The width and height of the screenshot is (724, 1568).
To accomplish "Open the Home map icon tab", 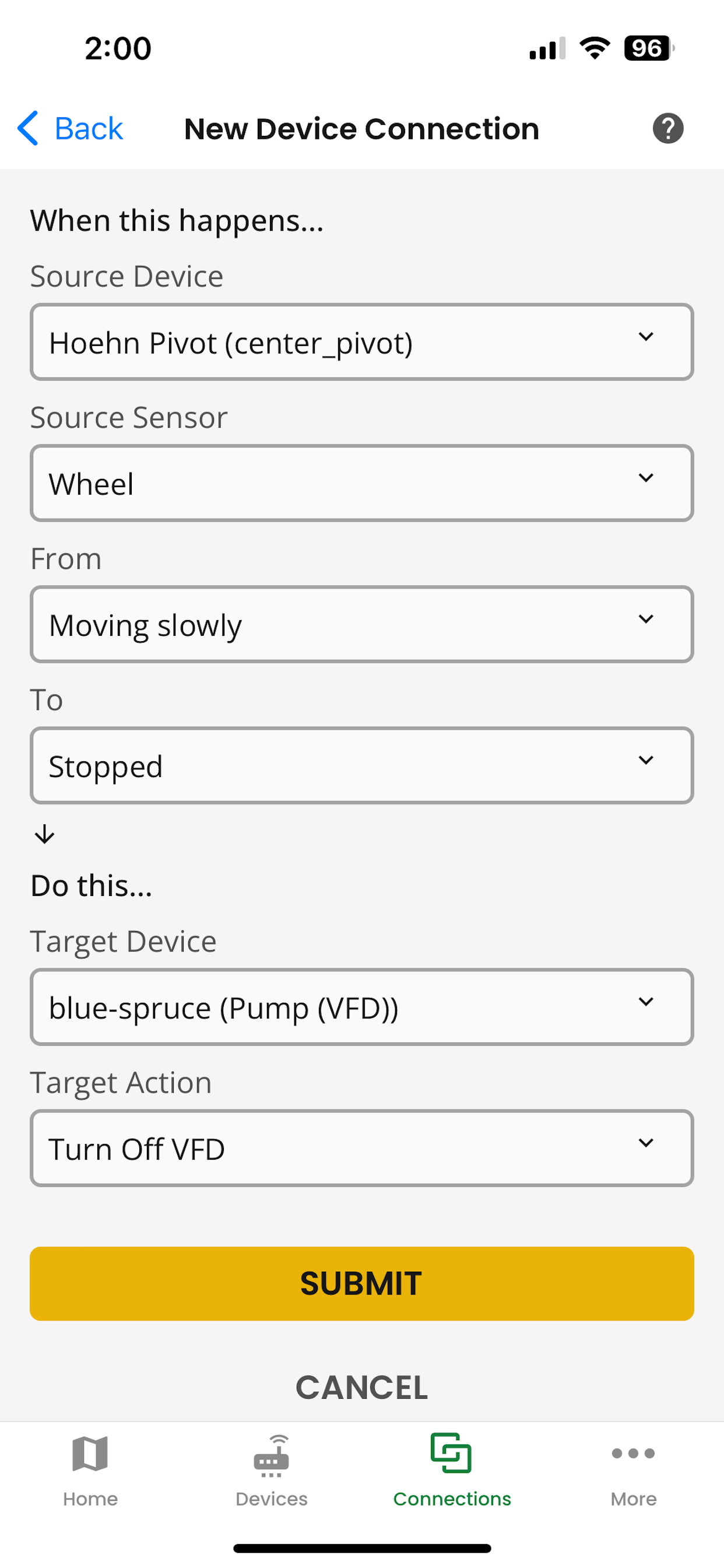I will 90,1454.
